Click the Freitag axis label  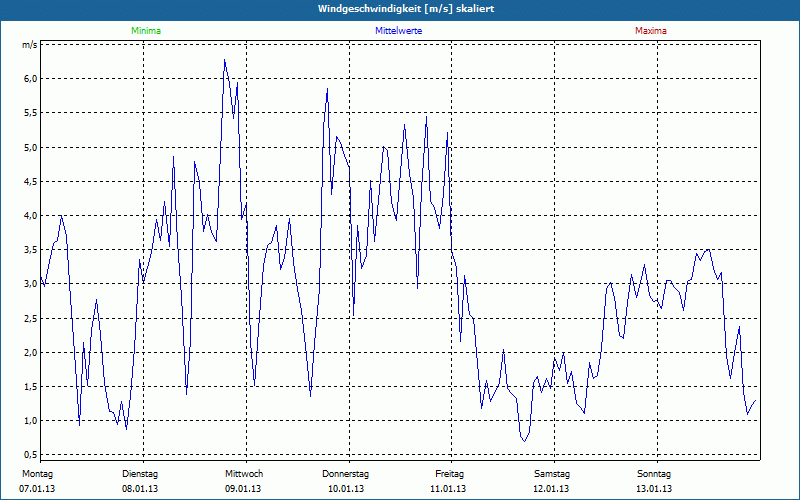pyautogui.click(x=449, y=474)
